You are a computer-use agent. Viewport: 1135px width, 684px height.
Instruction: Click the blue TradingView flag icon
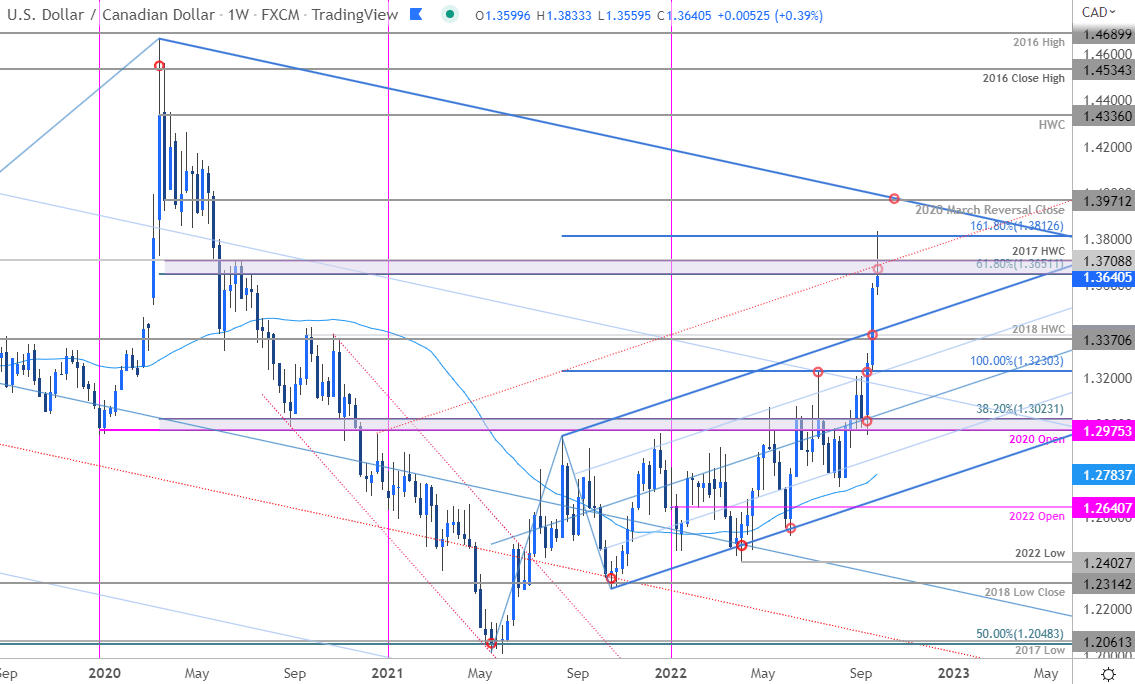(416, 14)
